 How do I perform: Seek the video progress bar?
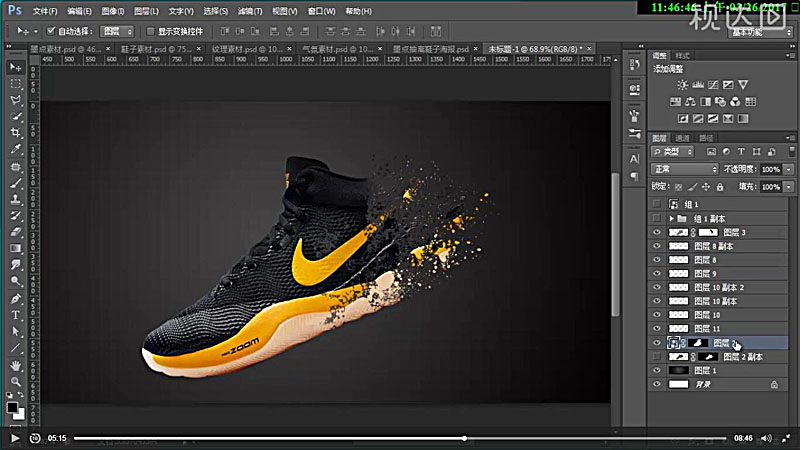click(400, 438)
